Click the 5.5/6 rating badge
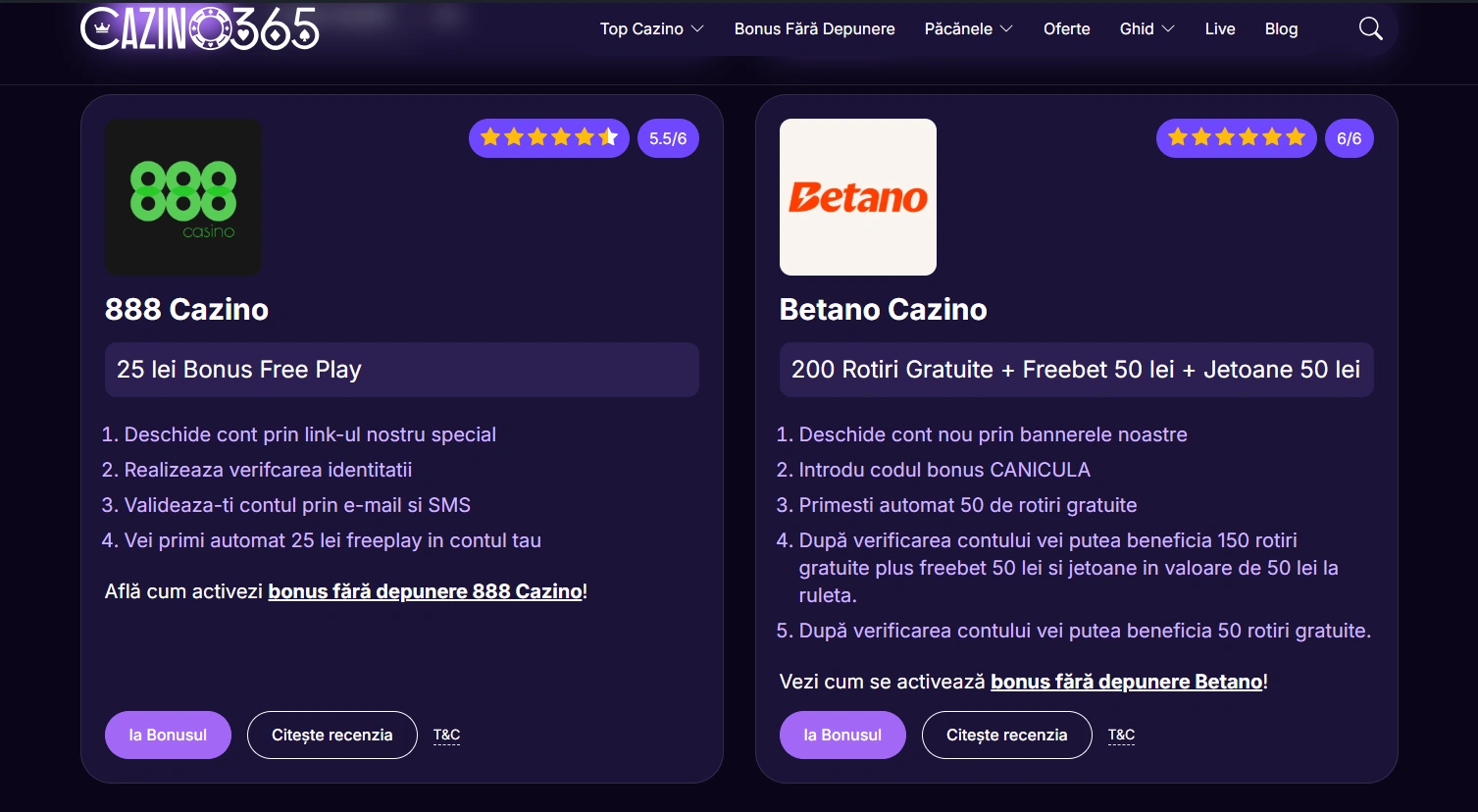 668,138
